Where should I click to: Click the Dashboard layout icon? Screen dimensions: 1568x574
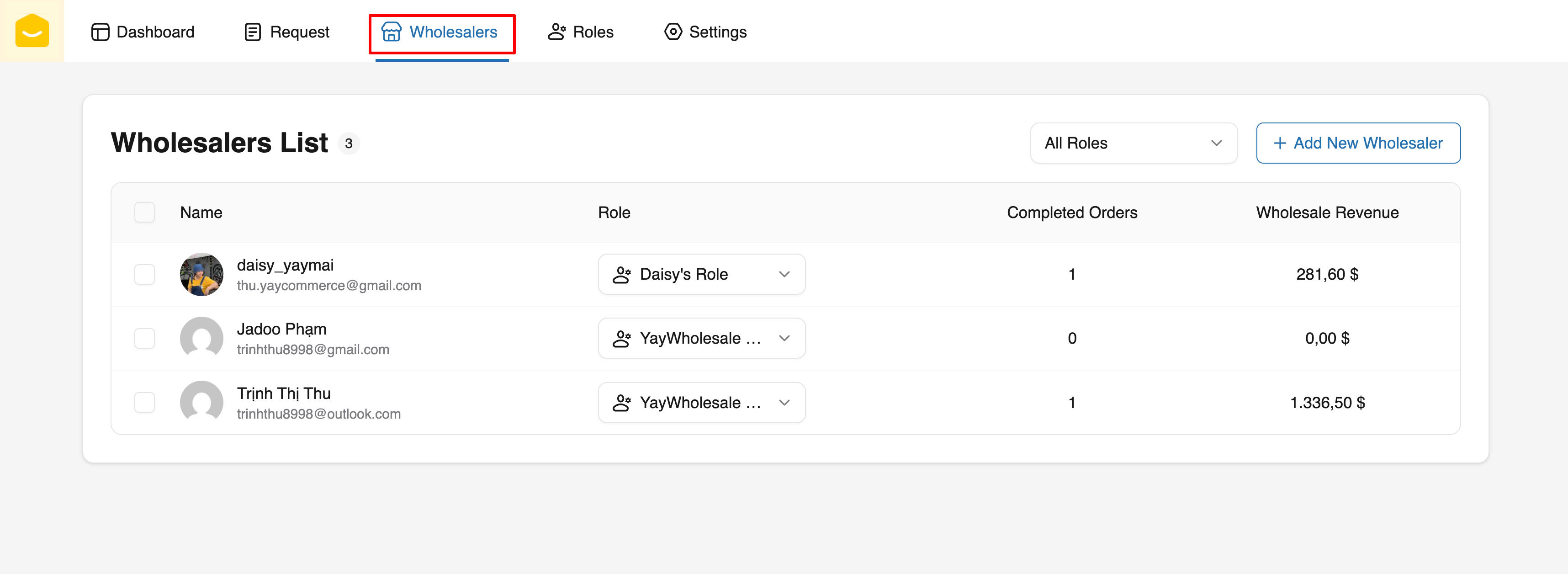100,32
